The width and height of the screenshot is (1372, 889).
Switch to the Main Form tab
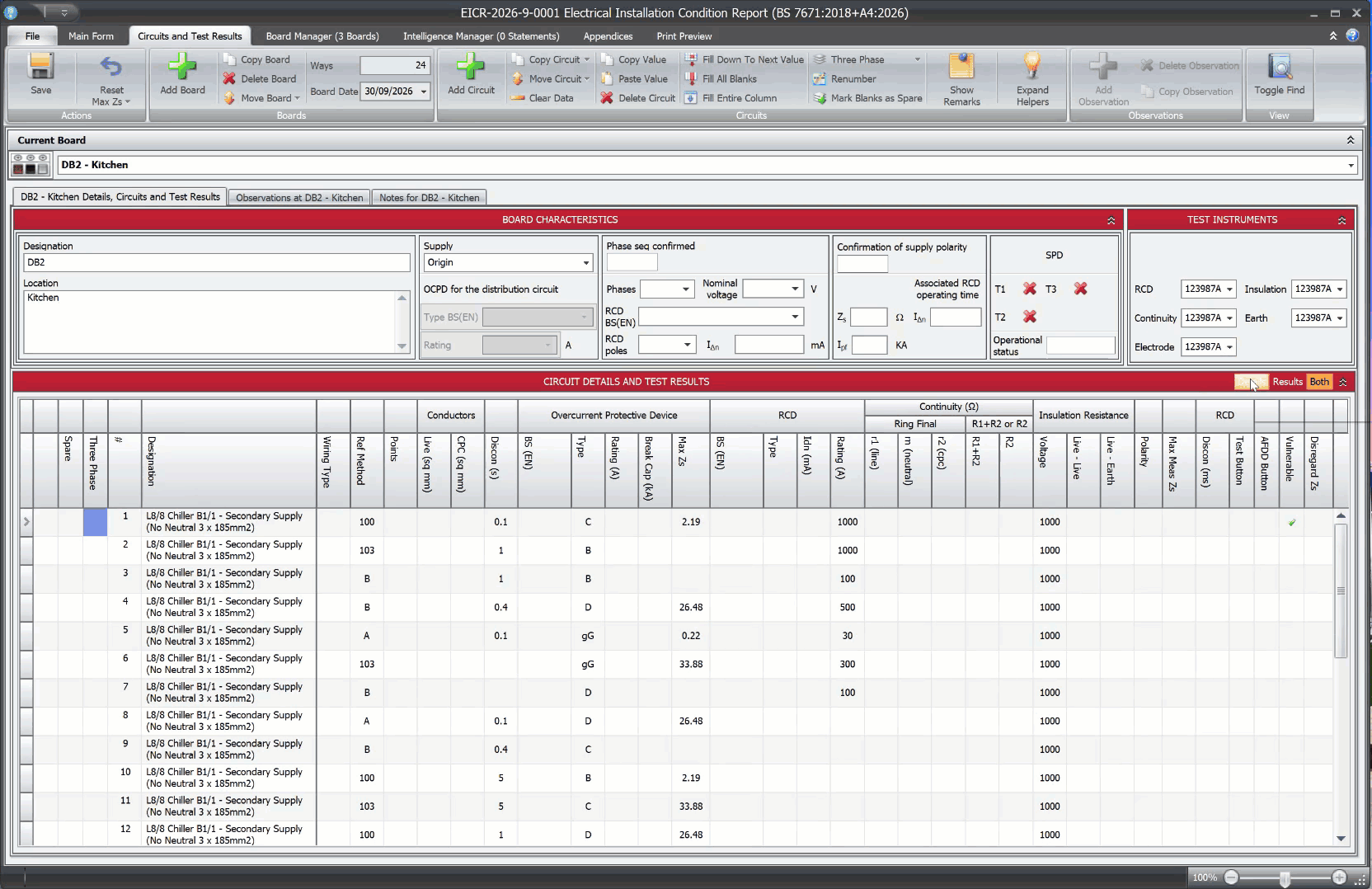click(x=91, y=36)
